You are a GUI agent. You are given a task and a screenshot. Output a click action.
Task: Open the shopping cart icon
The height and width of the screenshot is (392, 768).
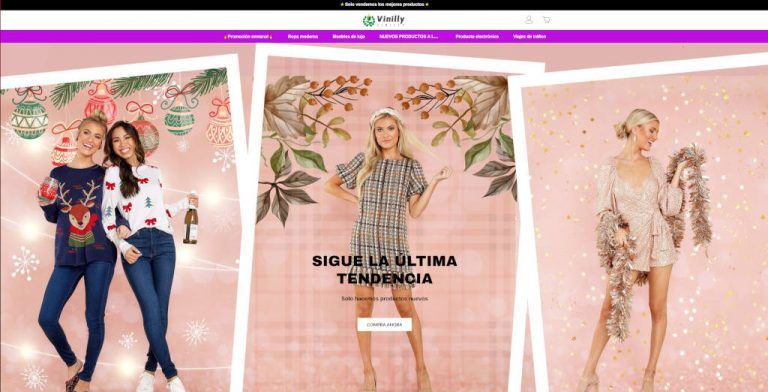click(547, 20)
